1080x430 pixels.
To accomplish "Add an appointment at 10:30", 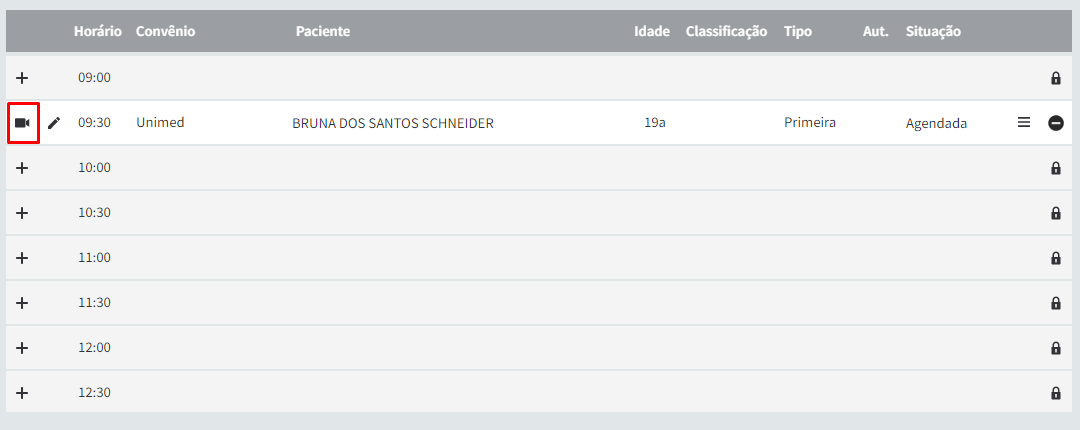I will 22,213.
